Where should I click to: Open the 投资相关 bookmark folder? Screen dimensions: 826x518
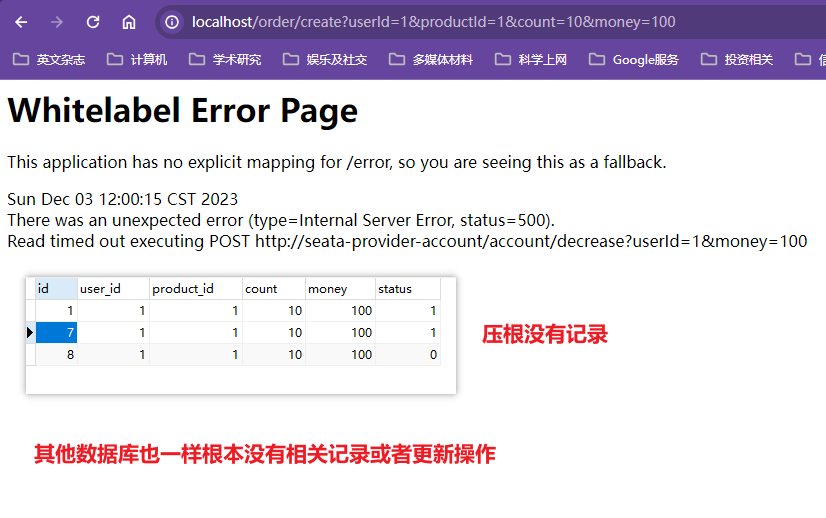coord(737,59)
